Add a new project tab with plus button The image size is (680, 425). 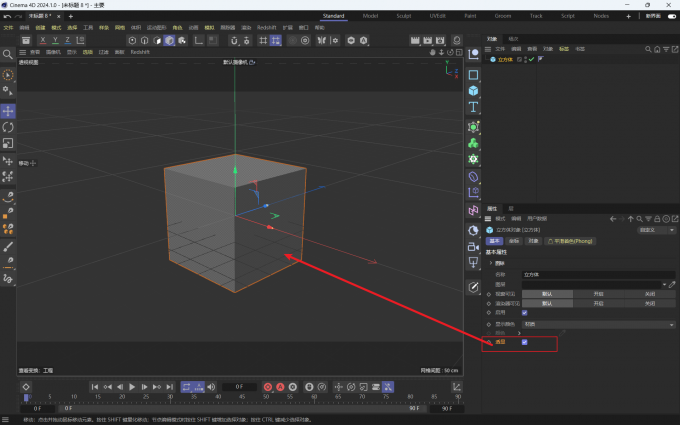click(71, 16)
